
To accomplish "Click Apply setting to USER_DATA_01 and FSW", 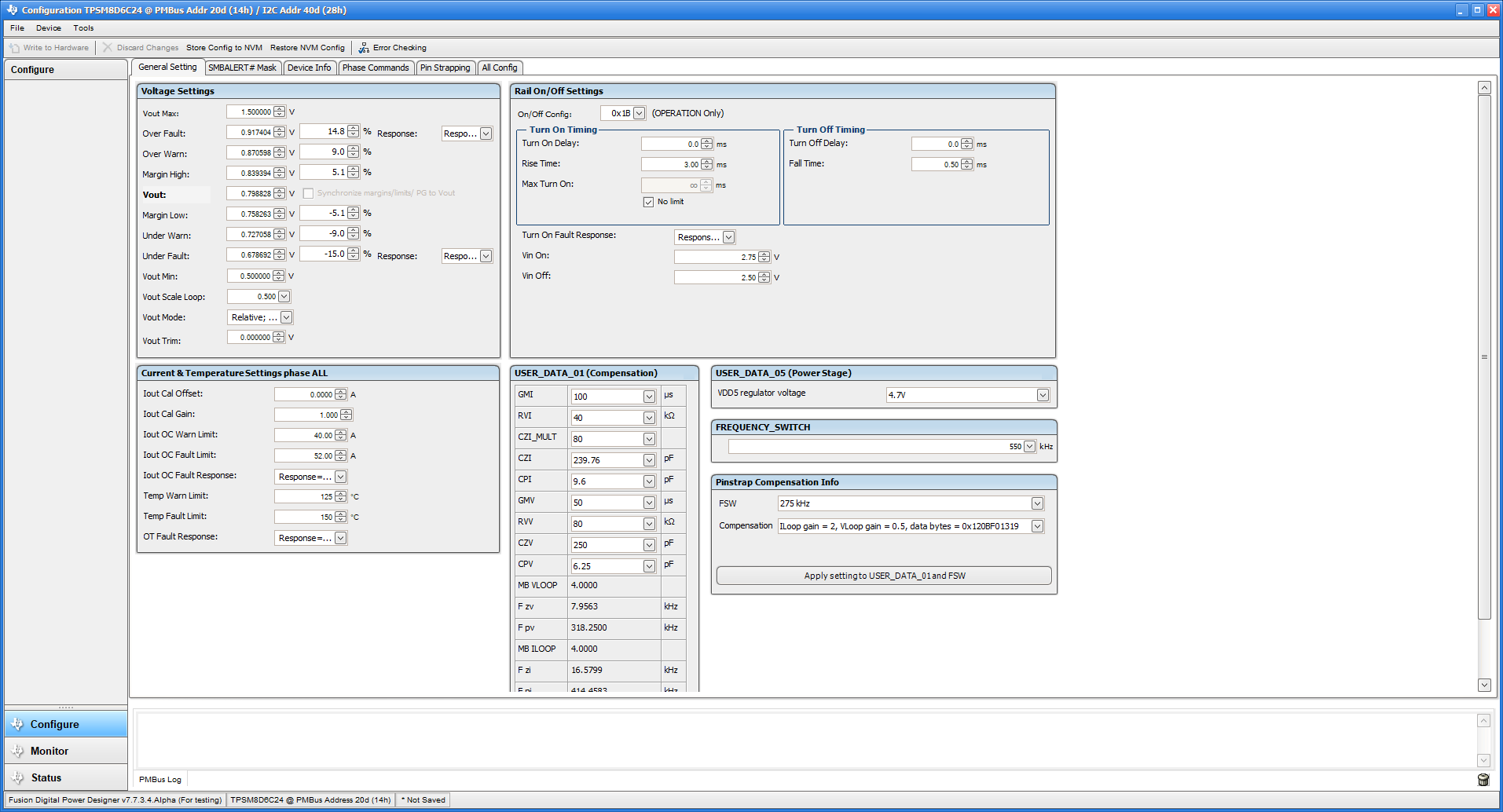I will pos(883,575).
